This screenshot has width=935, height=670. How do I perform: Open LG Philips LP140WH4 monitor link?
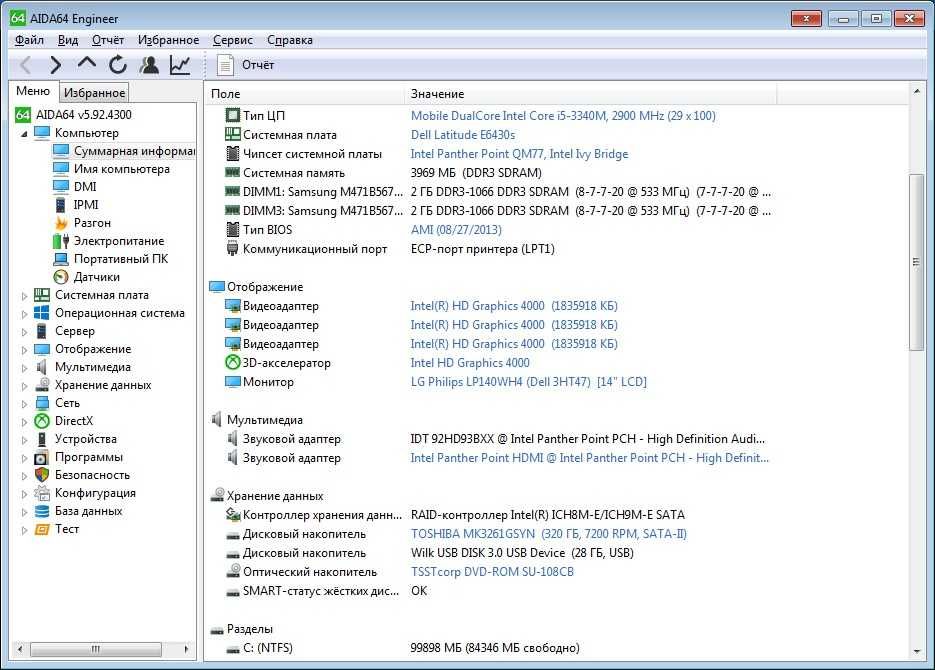tap(528, 381)
